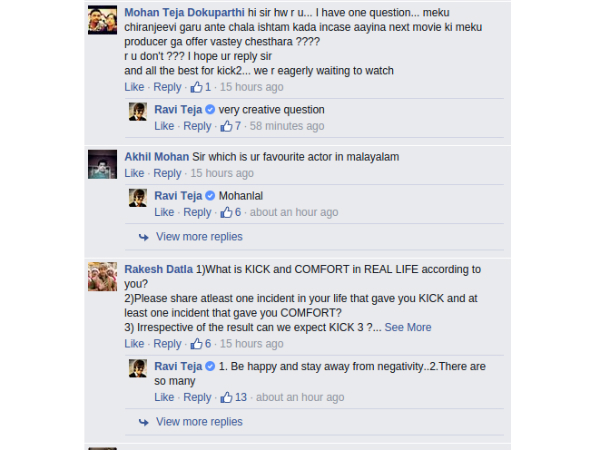Like Ravi Teja's "very creative question" reply

coord(164,126)
